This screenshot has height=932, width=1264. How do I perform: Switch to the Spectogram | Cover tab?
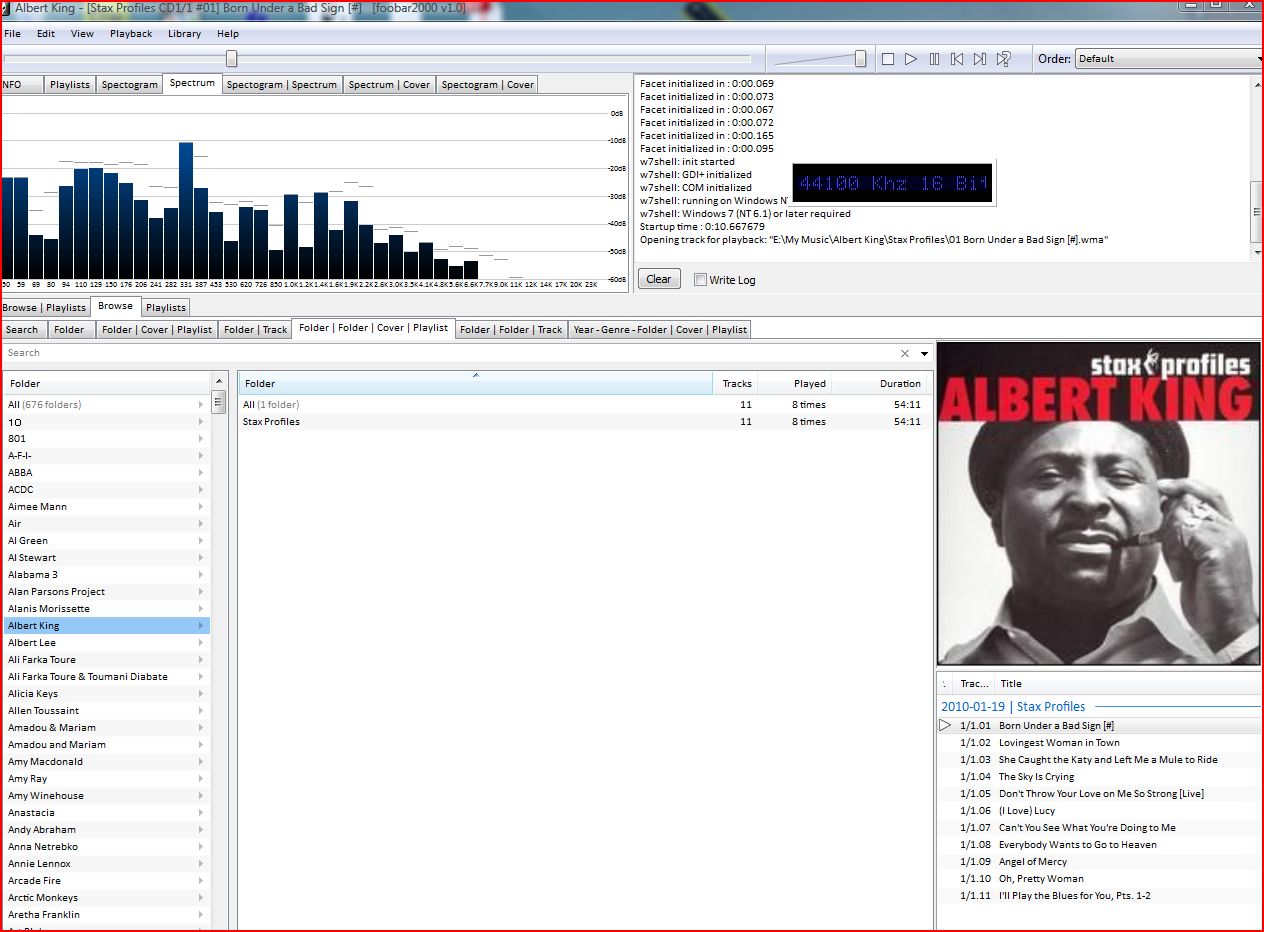click(488, 85)
